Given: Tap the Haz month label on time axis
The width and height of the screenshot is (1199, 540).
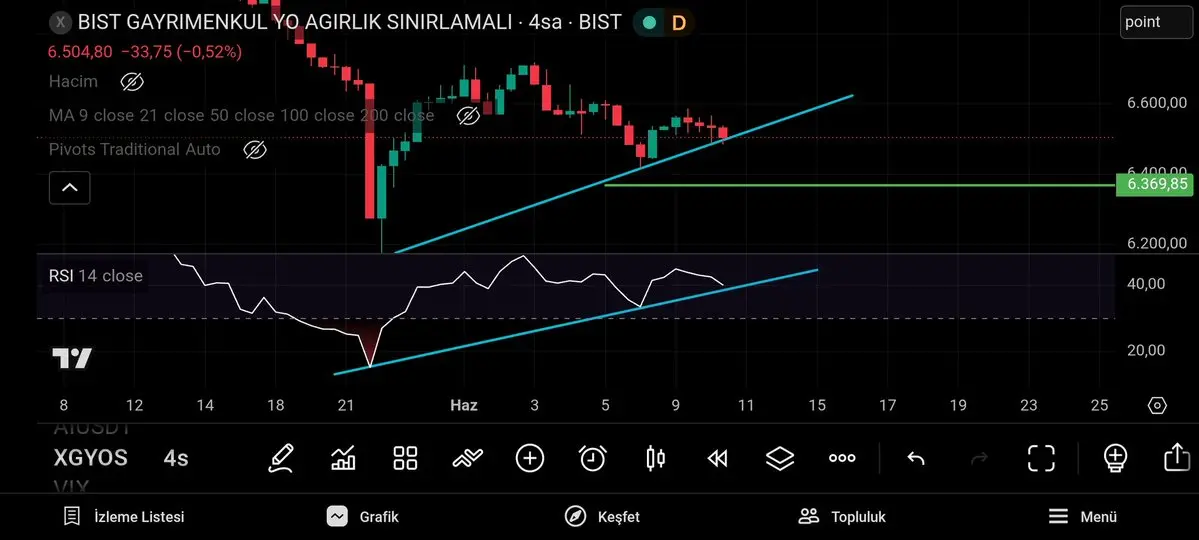Looking at the screenshot, I should pyautogui.click(x=463, y=405).
